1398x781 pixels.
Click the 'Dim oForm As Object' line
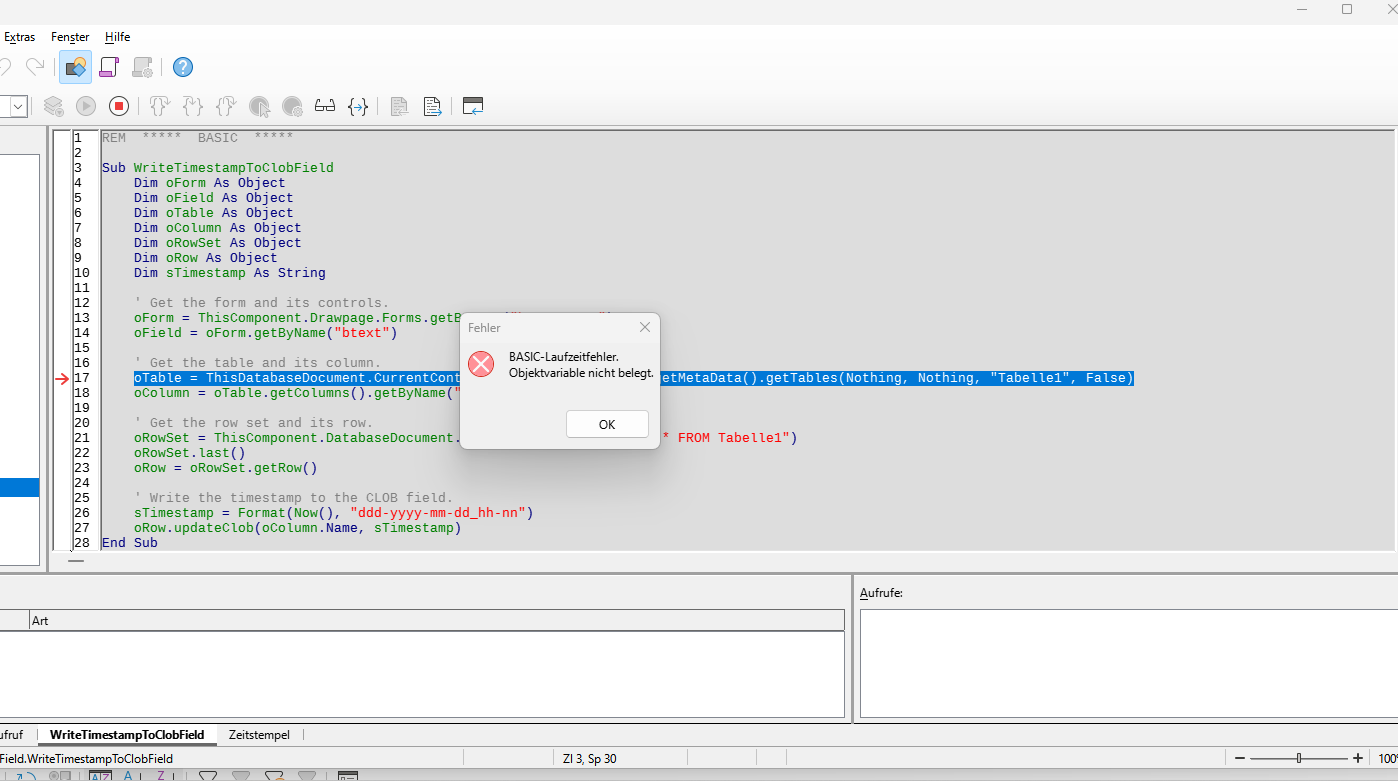pyautogui.click(x=210, y=183)
